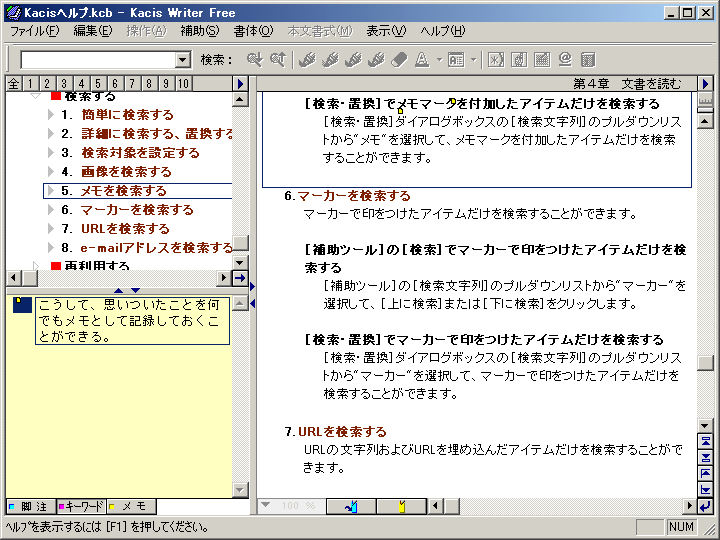
Task: Select tree item 7. URLを検索する
Action: [115, 229]
